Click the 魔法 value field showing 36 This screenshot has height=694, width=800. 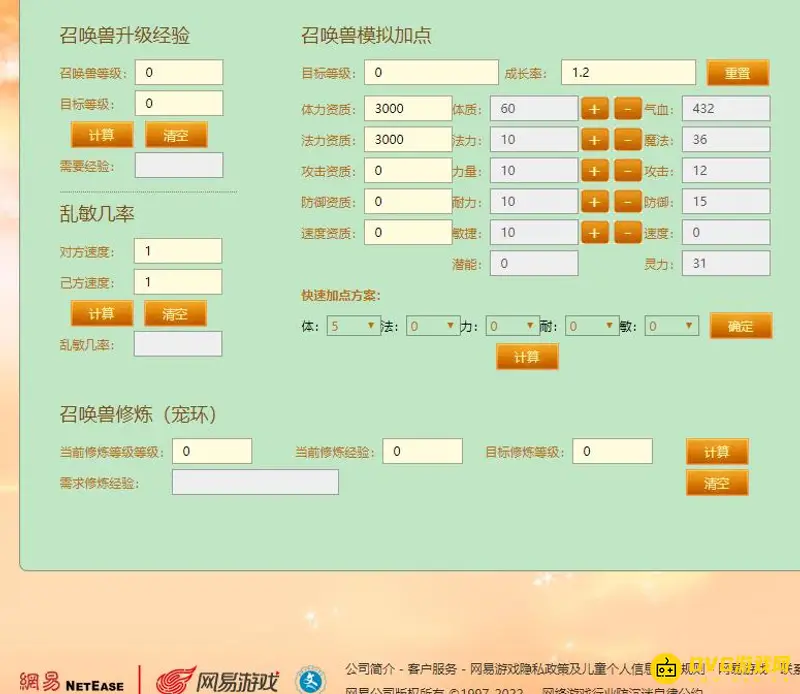pyautogui.click(x=726, y=140)
